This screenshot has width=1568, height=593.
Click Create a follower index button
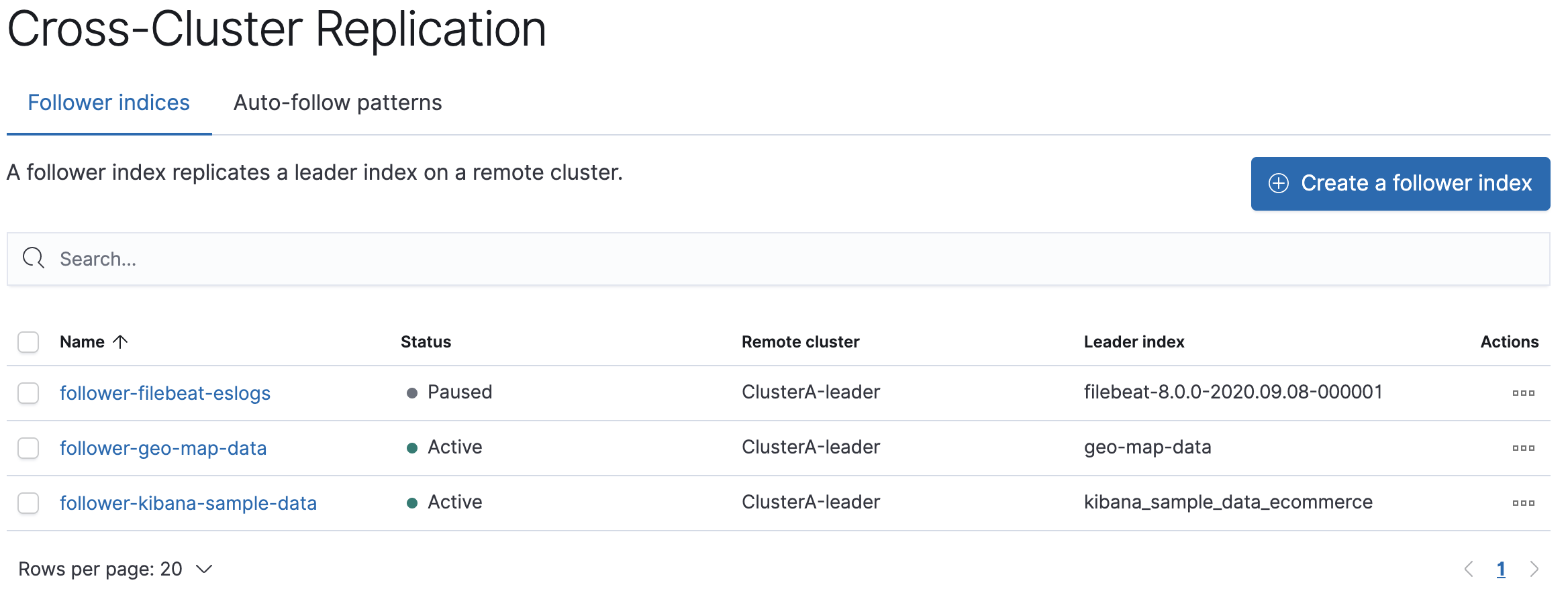1400,183
